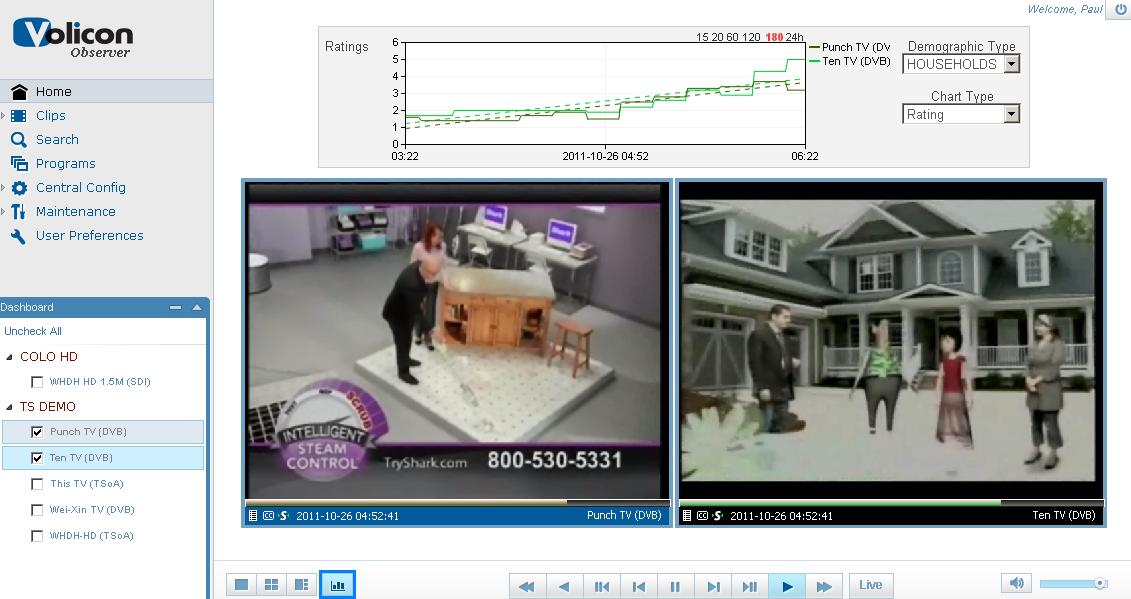Go to the Search menu item

point(57,140)
